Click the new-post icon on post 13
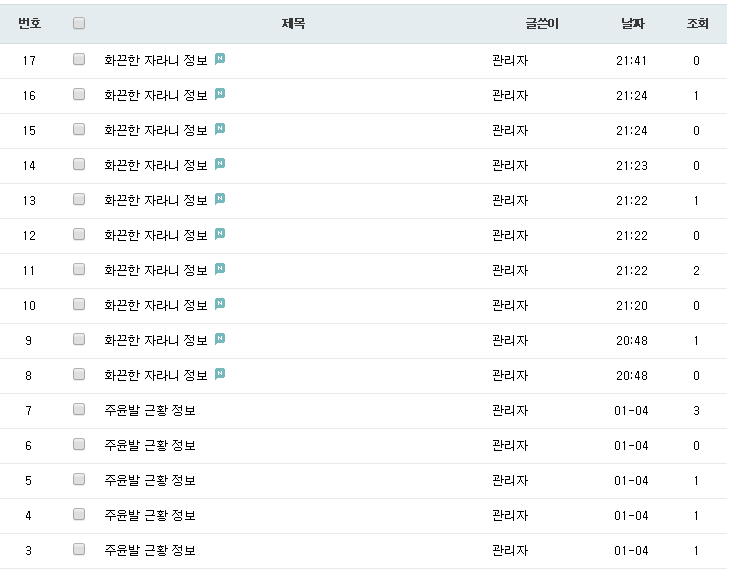Screen dimensions: 733x578 220,199
